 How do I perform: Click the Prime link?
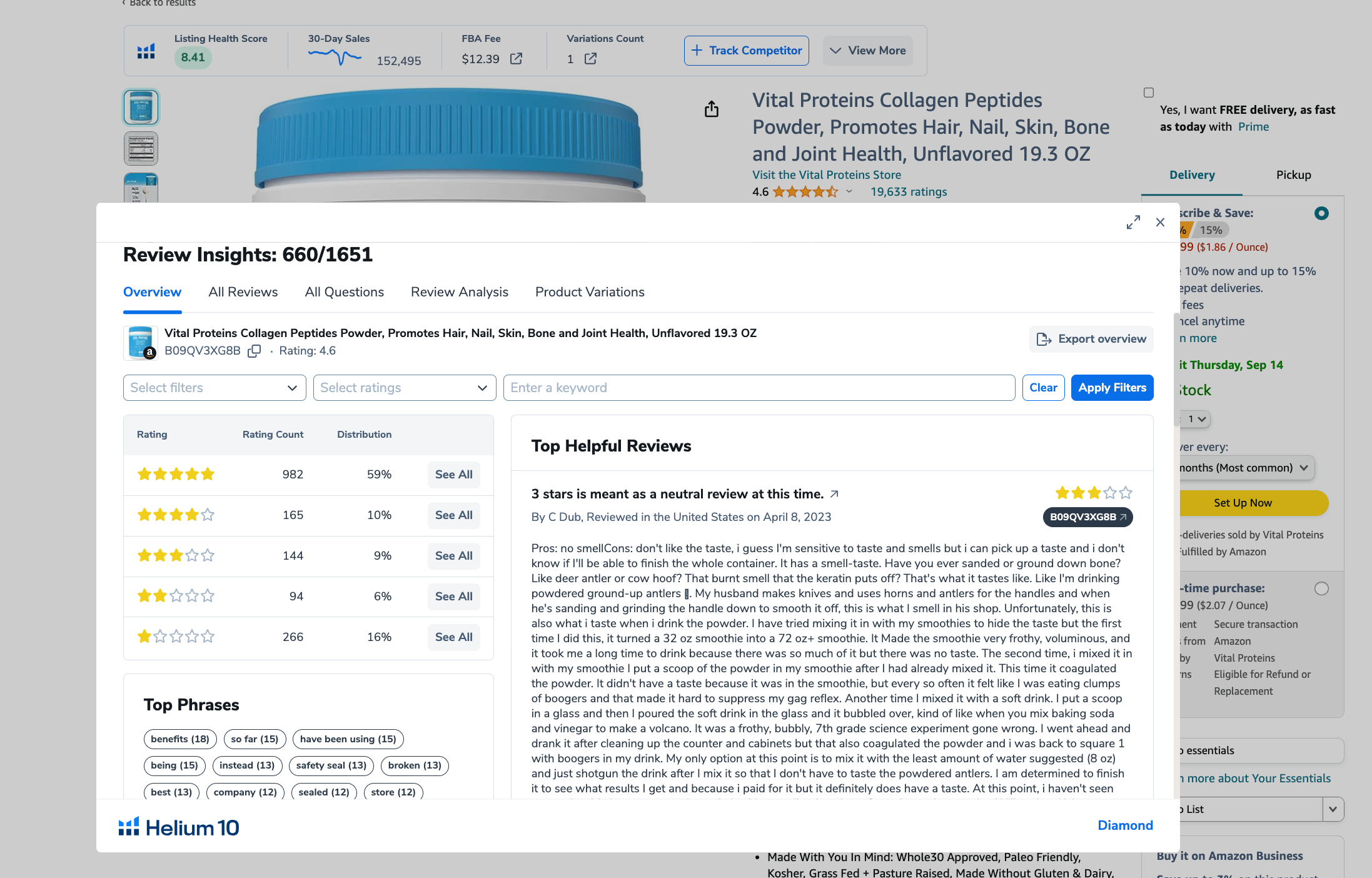(x=1253, y=127)
